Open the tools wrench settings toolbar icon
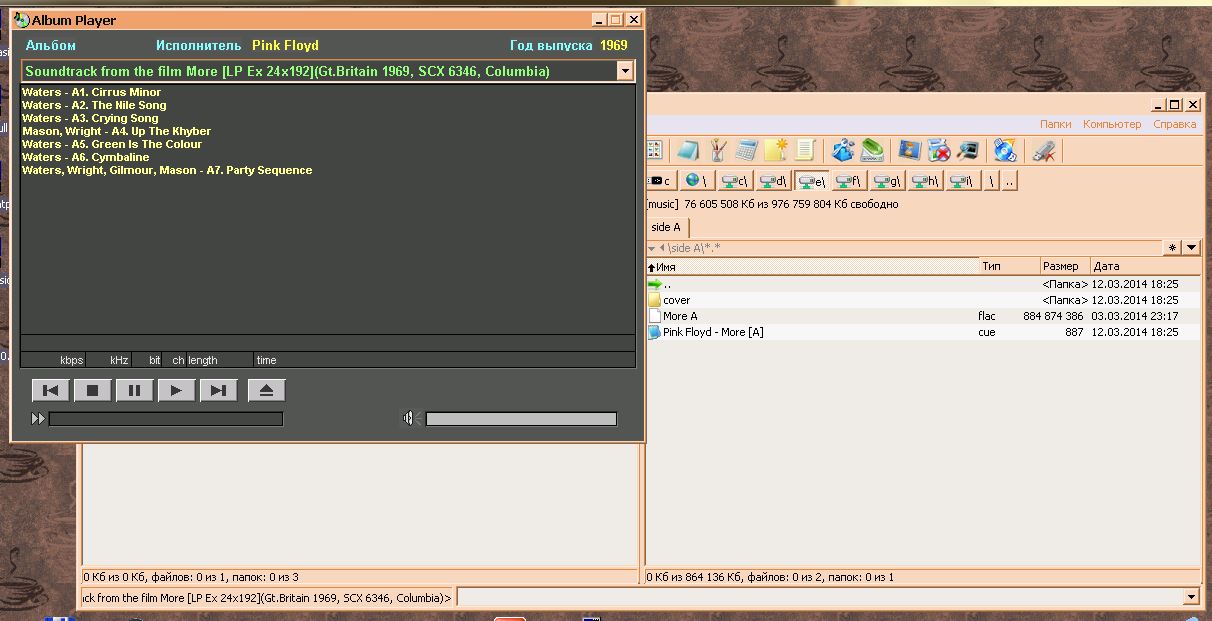This screenshot has width=1212, height=621. (844, 150)
